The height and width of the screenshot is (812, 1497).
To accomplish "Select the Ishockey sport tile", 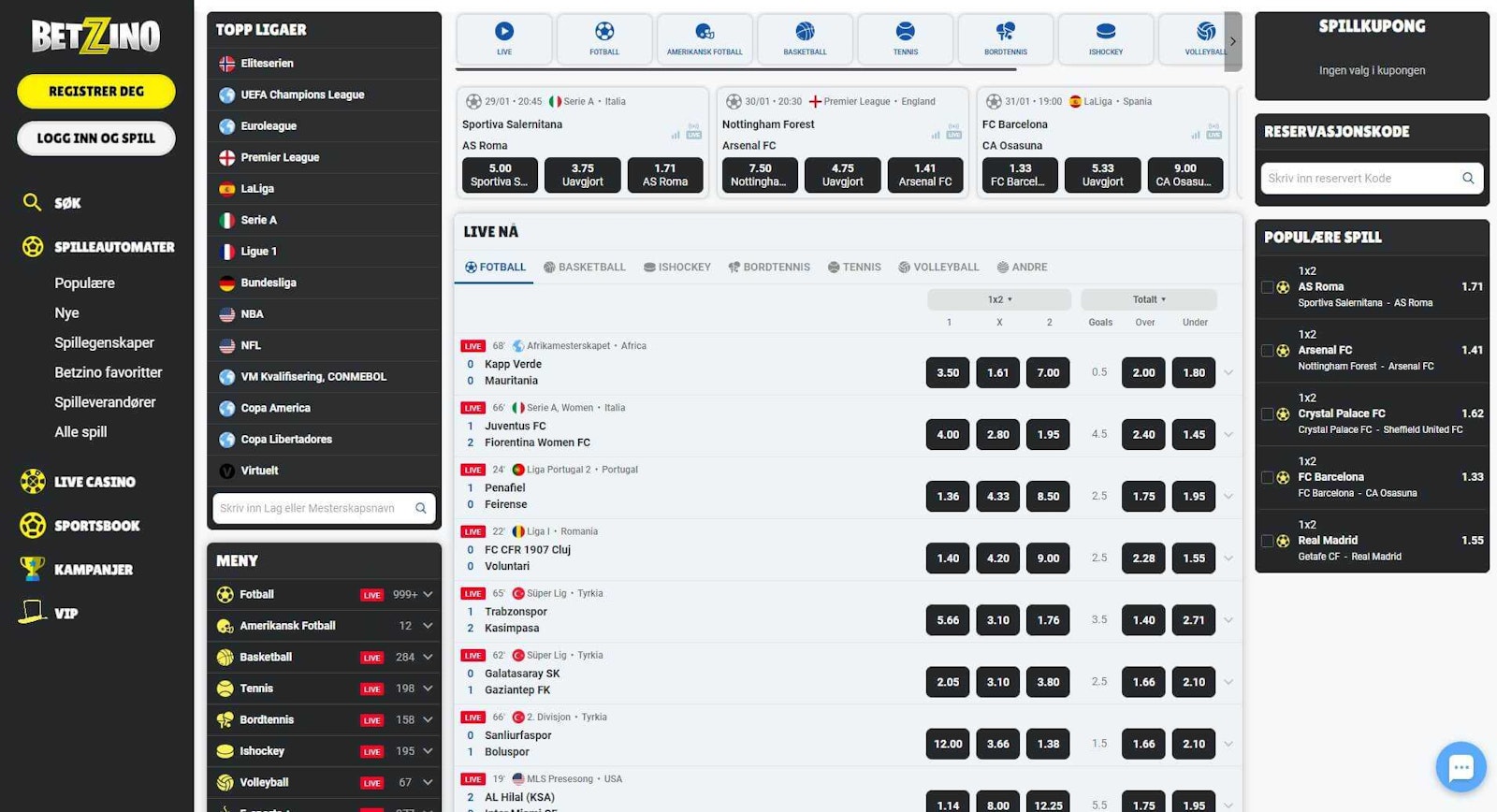I will (1106, 38).
